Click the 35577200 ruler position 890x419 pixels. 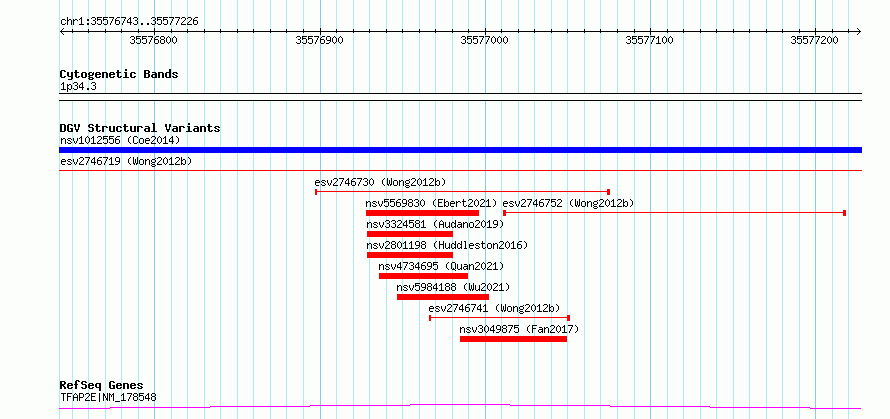815,40
